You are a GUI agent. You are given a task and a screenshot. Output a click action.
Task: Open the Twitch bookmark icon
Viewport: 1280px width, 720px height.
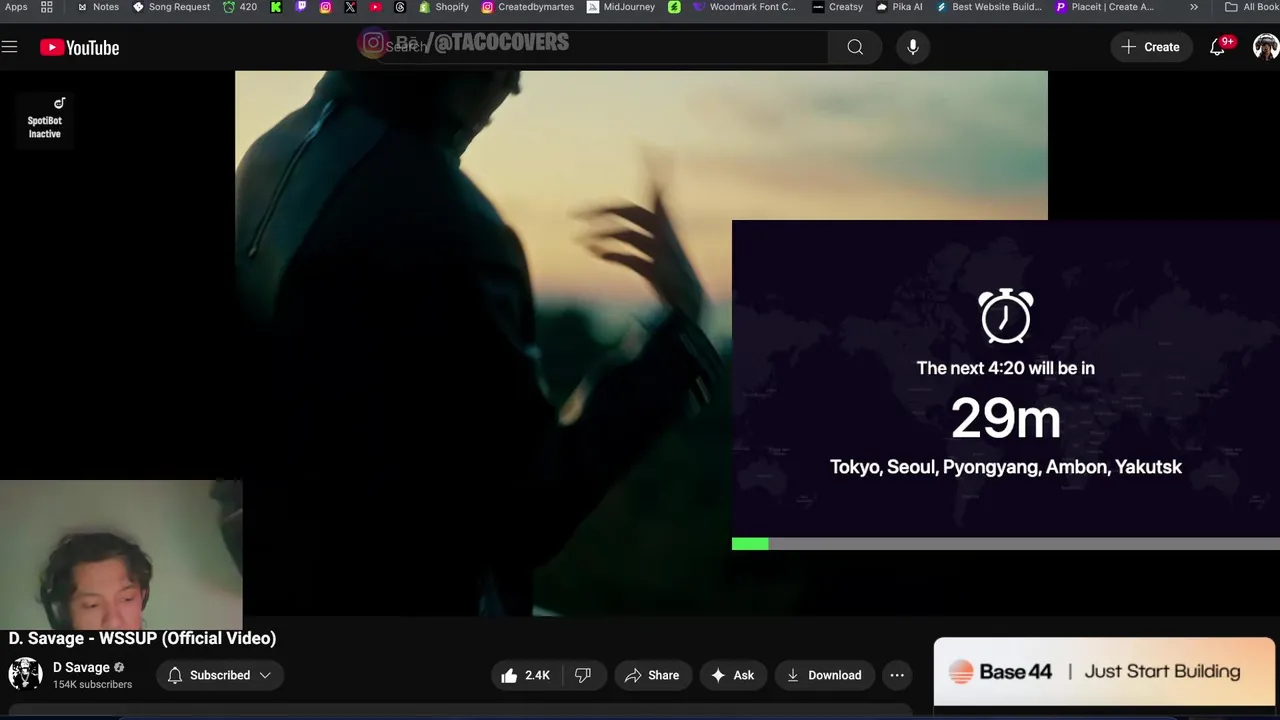pyautogui.click(x=301, y=7)
